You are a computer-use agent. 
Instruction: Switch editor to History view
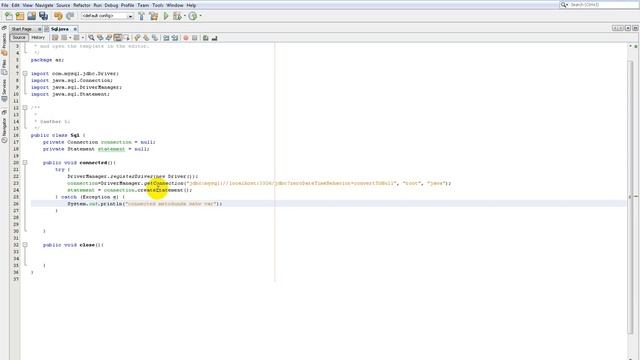pyautogui.click(x=38, y=37)
